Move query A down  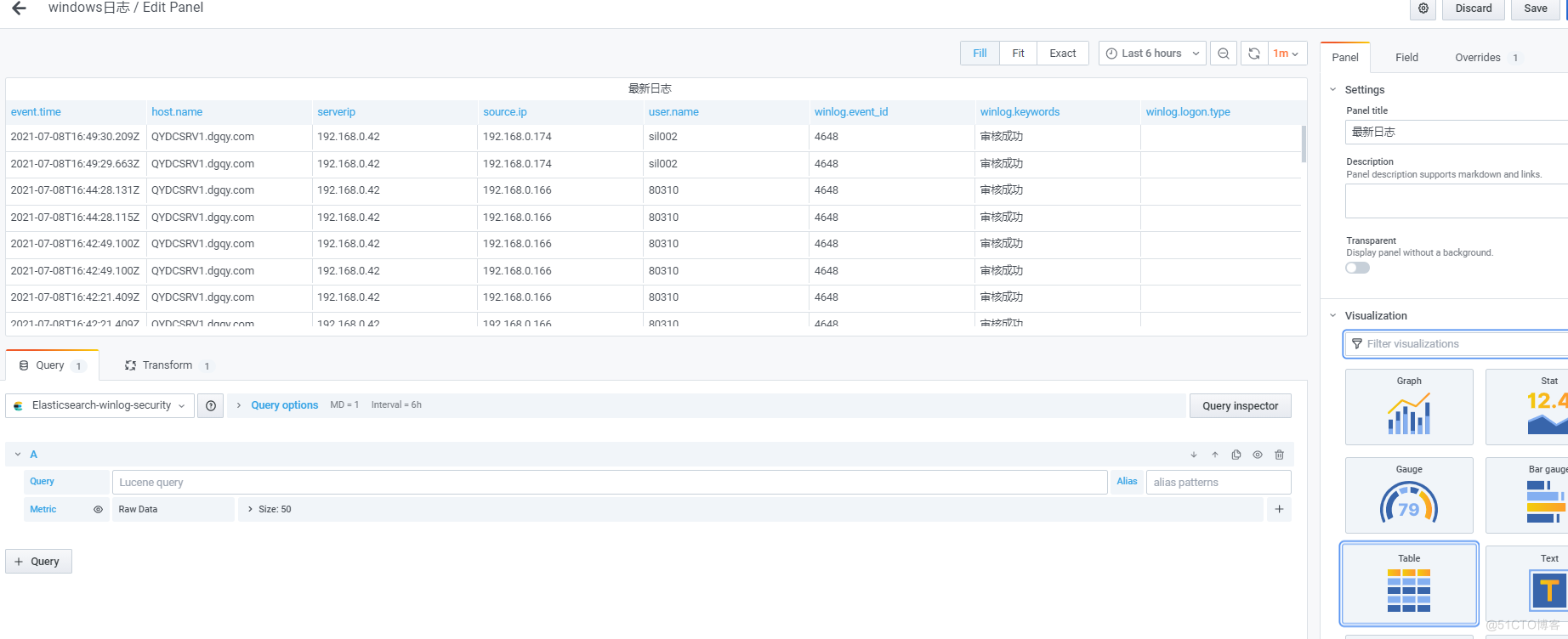(1194, 455)
